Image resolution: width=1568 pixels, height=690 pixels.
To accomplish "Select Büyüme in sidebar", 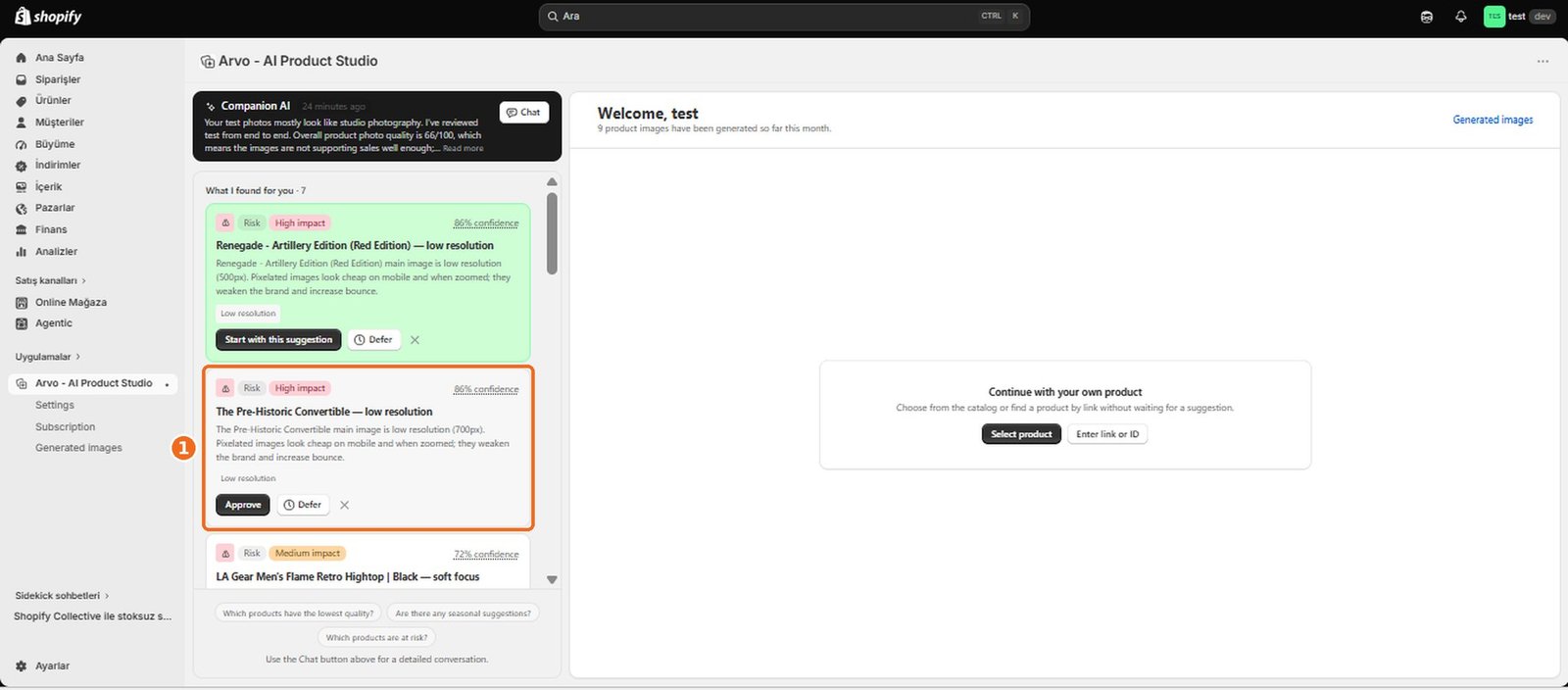I will [x=55, y=144].
